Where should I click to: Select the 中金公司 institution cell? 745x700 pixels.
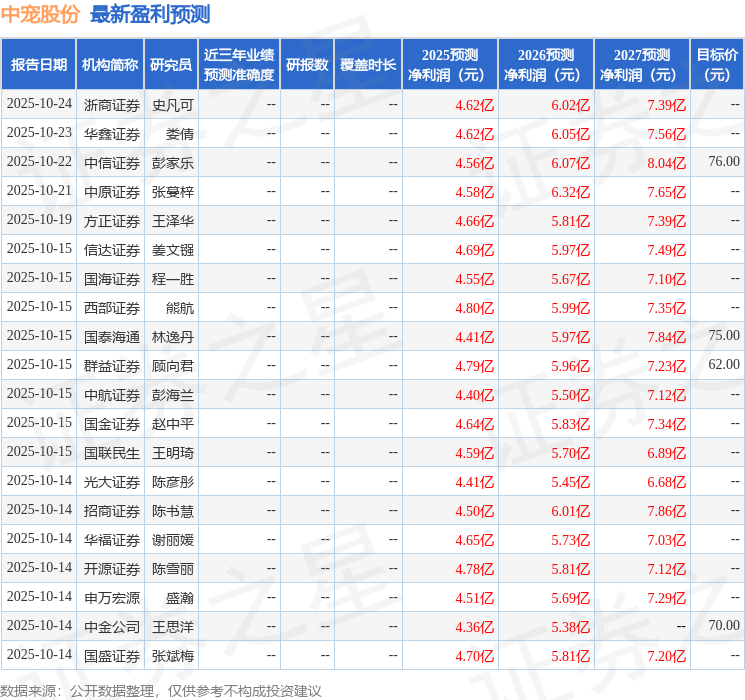point(112,627)
